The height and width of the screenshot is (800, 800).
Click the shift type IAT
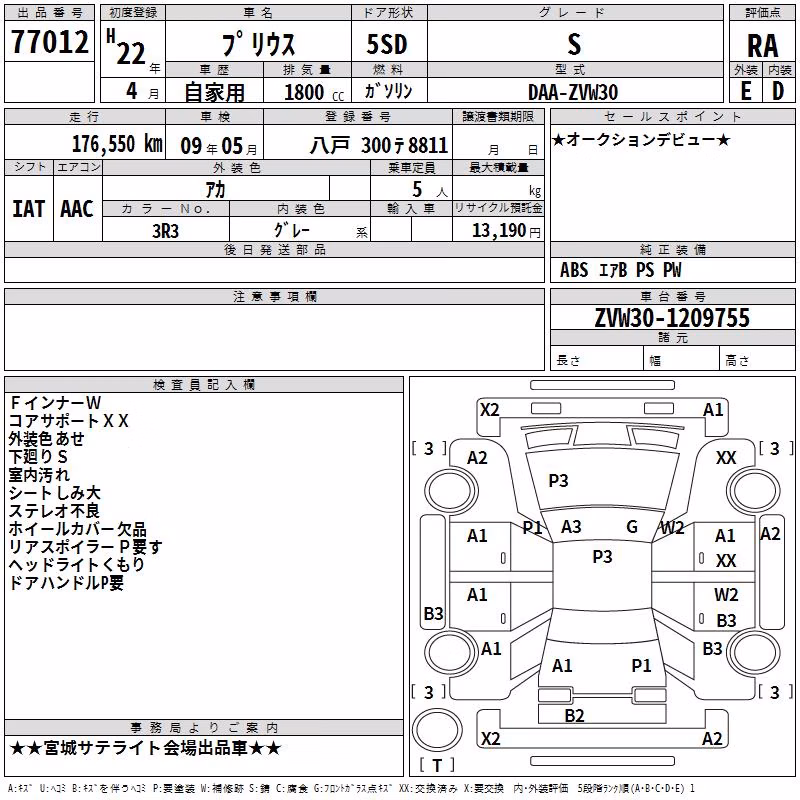click(29, 209)
